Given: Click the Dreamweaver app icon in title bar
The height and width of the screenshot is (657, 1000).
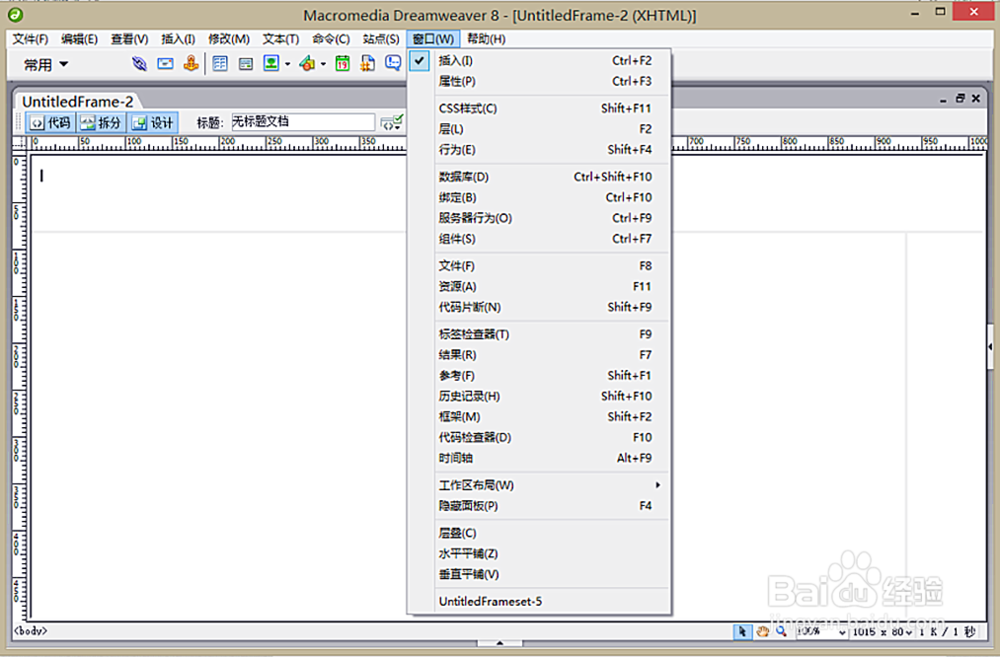Looking at the screenshot, I should pyautogui.click(x=15, y=14).
